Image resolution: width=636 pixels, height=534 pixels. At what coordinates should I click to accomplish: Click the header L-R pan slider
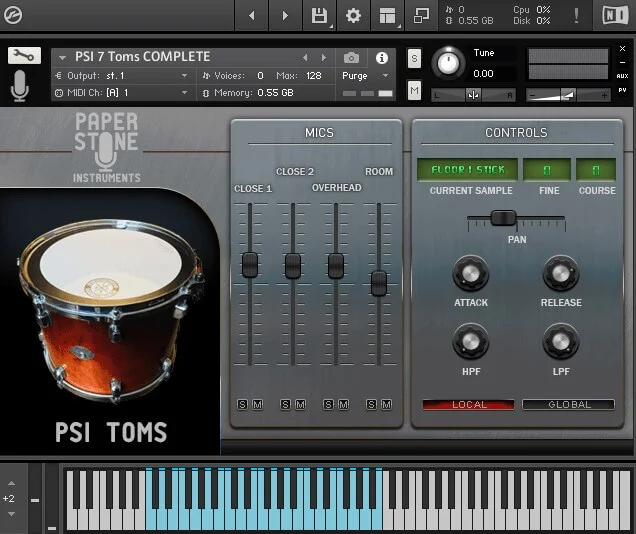(x=473, y=95)
